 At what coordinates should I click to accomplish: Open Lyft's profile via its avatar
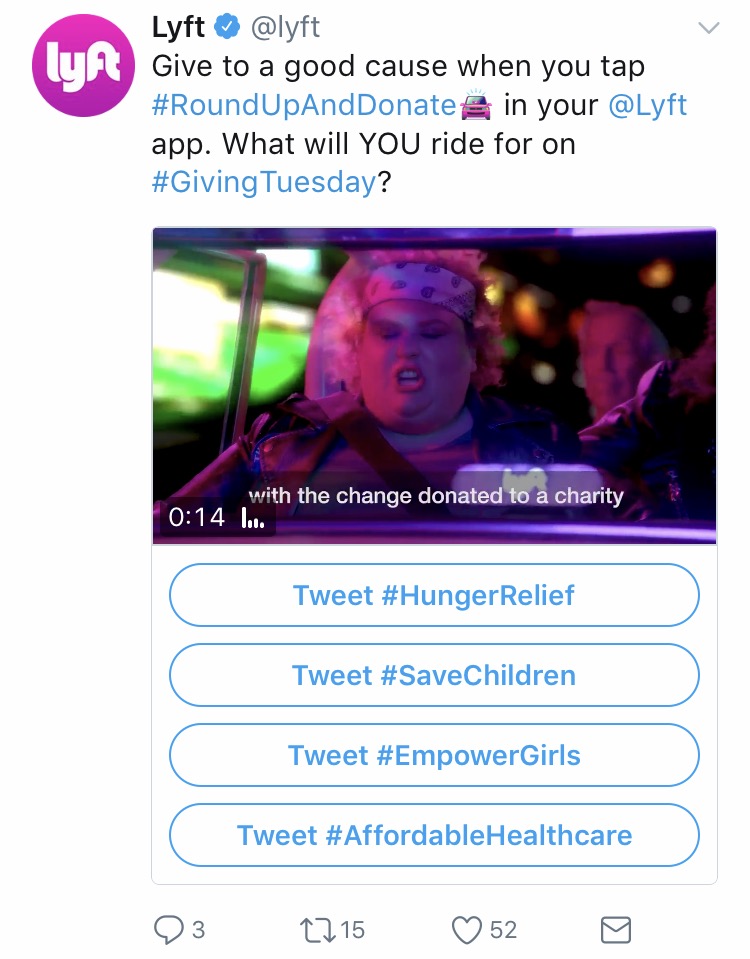pos(83,66)
